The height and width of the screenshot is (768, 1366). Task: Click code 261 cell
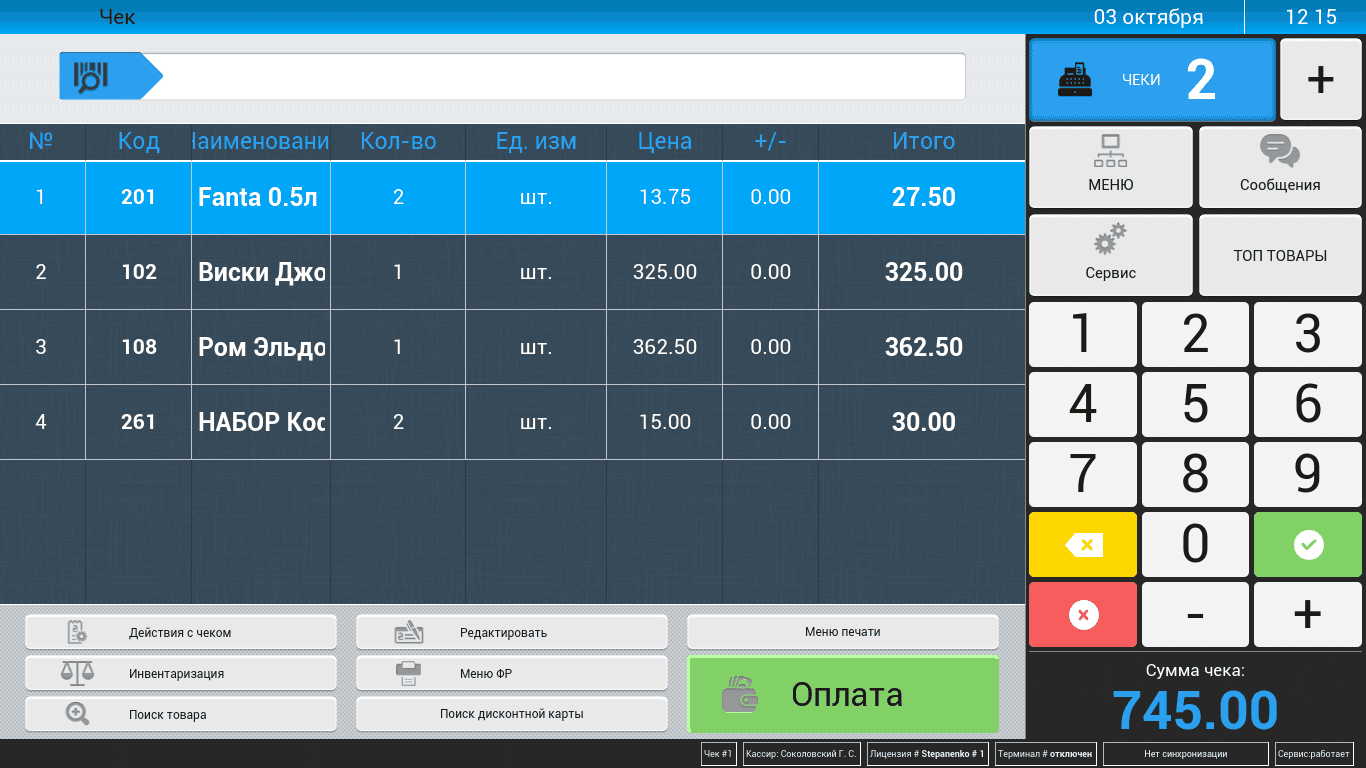(x=138, y=422)
